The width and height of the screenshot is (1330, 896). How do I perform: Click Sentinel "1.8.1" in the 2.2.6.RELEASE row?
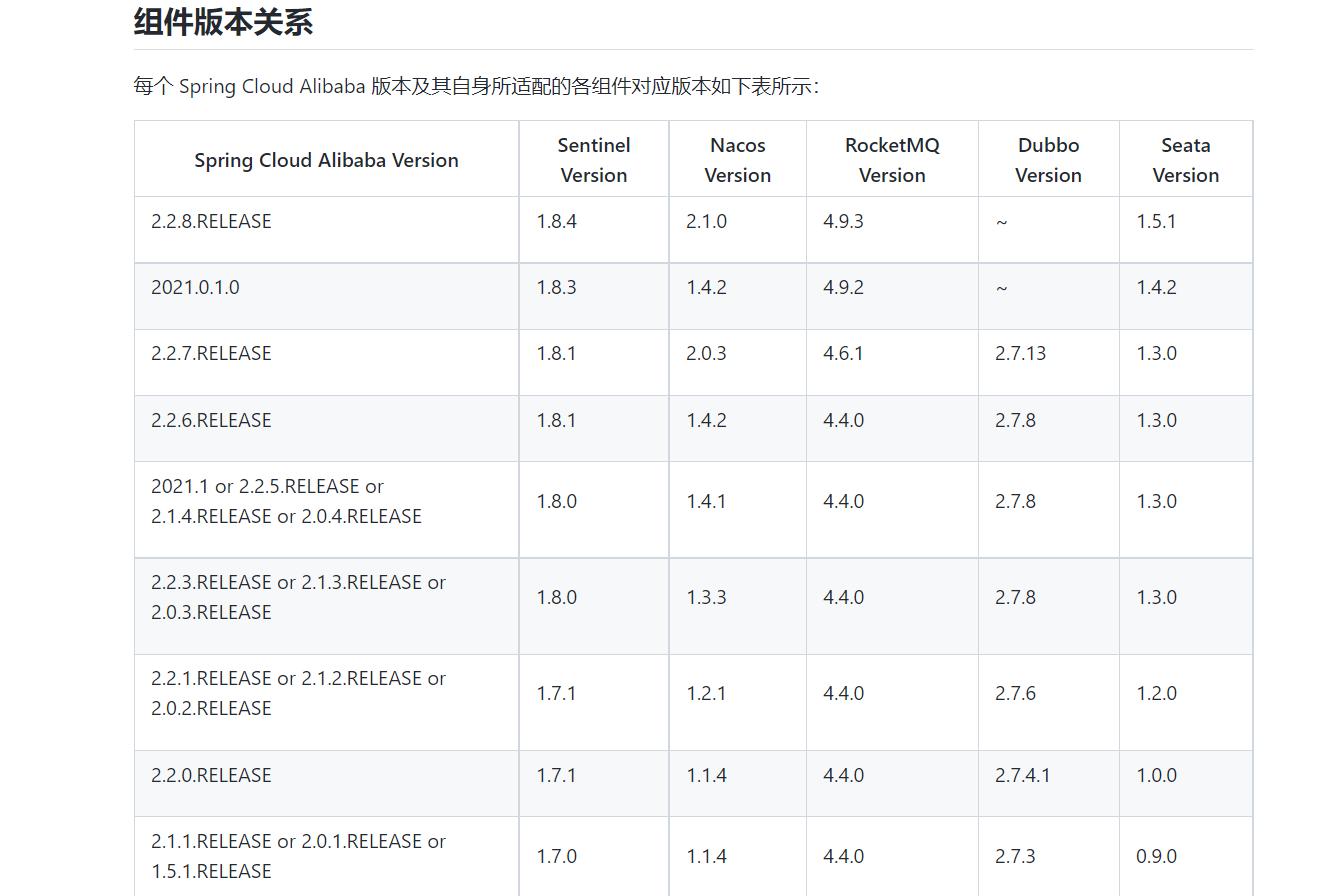tap(556, 420)
